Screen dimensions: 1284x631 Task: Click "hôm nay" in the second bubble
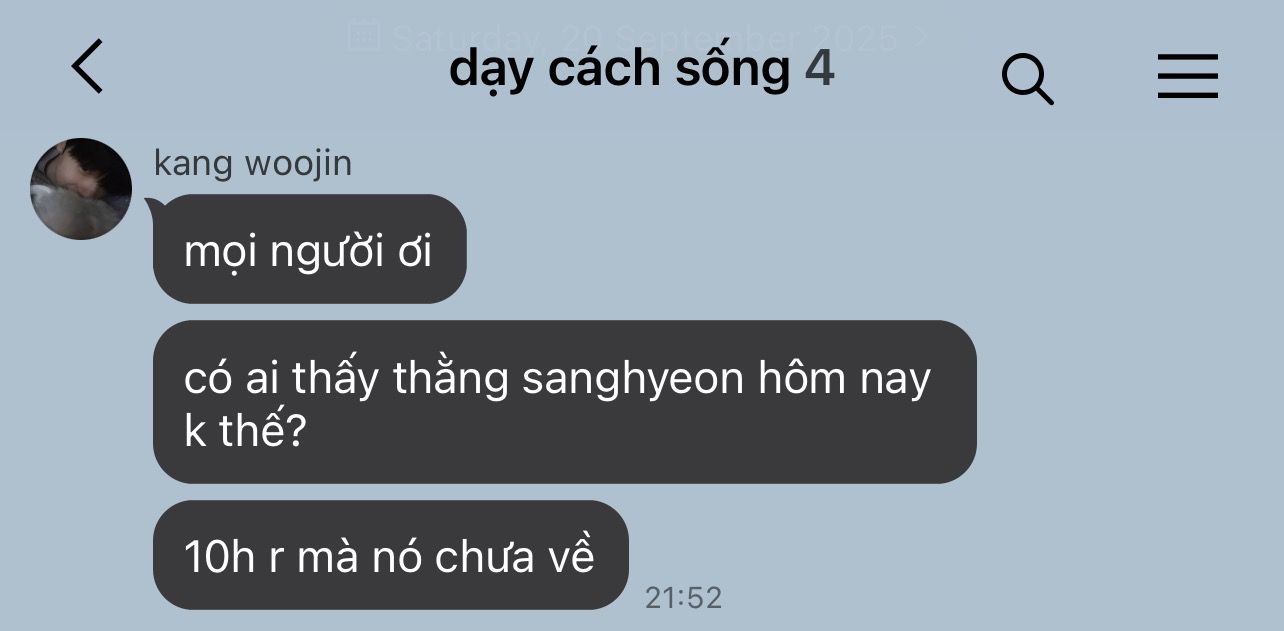(x=845, y=380)
